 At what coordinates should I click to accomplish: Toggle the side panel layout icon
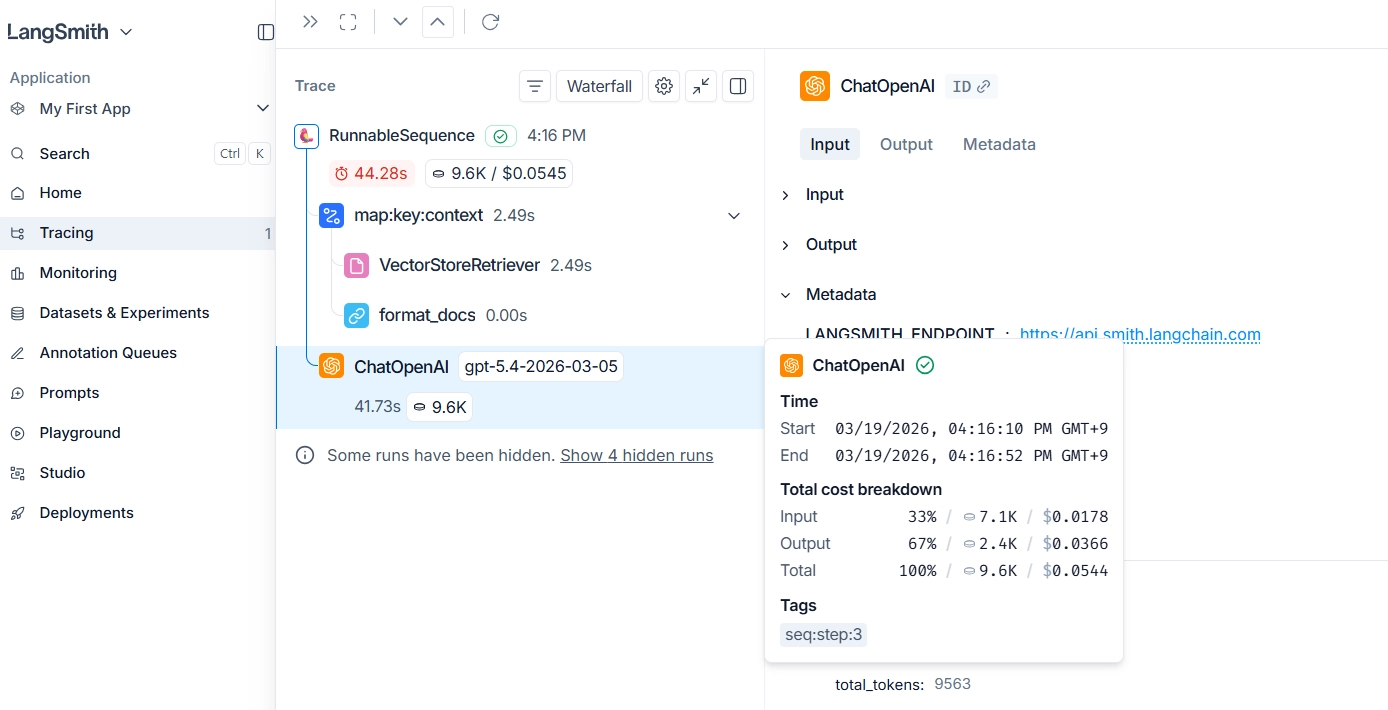(x=738, y=86)
